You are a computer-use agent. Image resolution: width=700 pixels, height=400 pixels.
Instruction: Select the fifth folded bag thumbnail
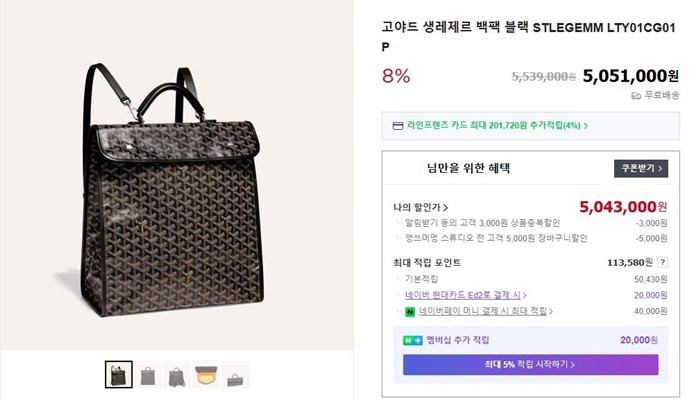pyautogui.click(x=235, y=374)
